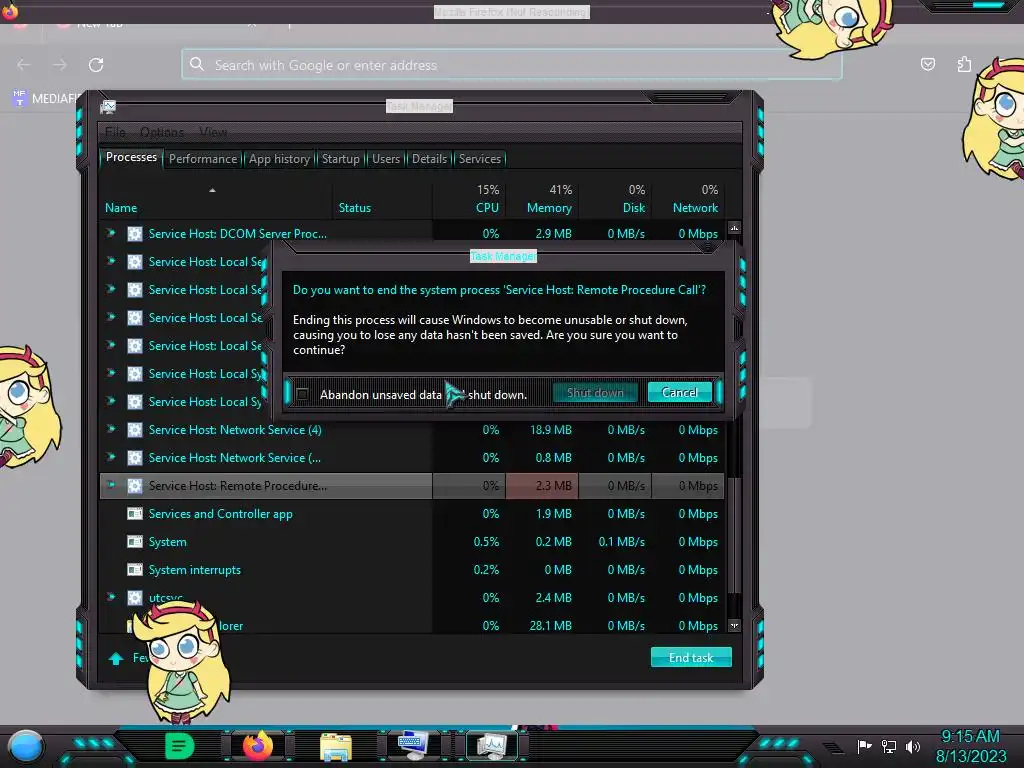The width and height of the screenshot is (1024, 768).
Task: Open the View menu in Task Manager
Action: pyautogui.click(x=213, y=133)
